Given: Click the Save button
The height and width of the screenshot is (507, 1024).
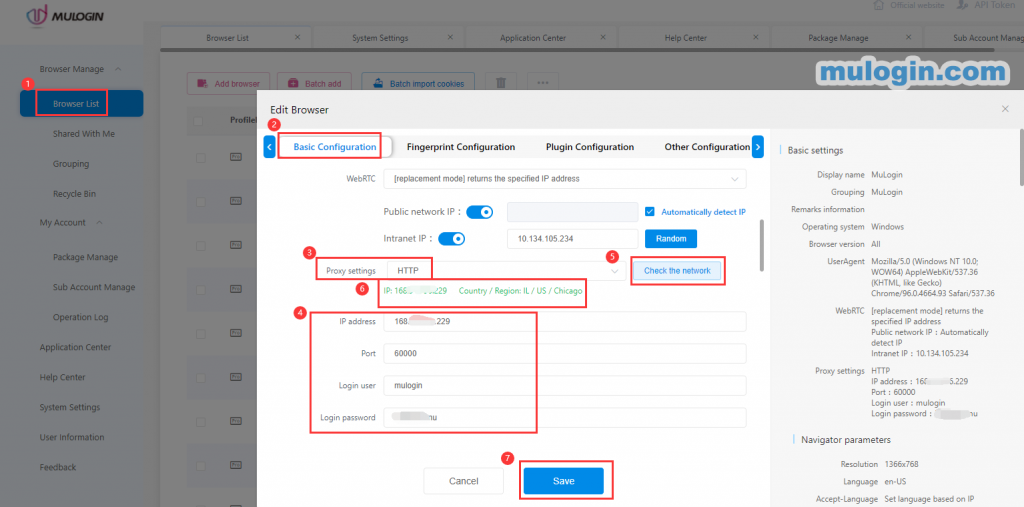Looking at the screenshot, I should (x=564, y=481).
